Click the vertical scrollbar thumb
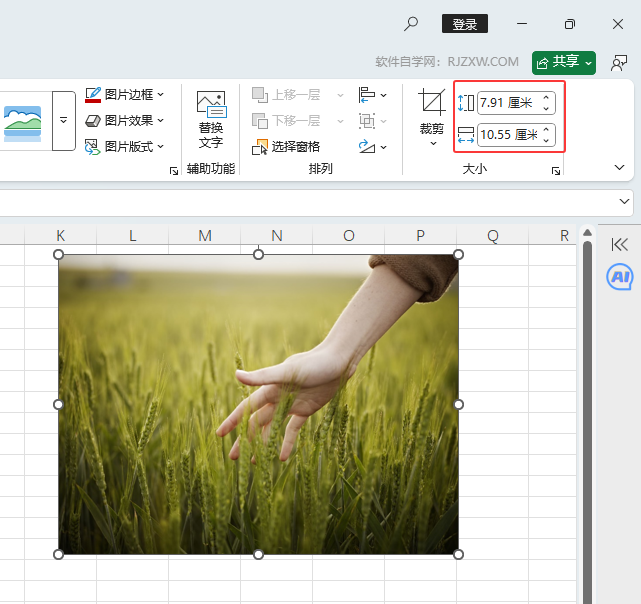This screenshot has height=604, width=641. tap(587, 422)
